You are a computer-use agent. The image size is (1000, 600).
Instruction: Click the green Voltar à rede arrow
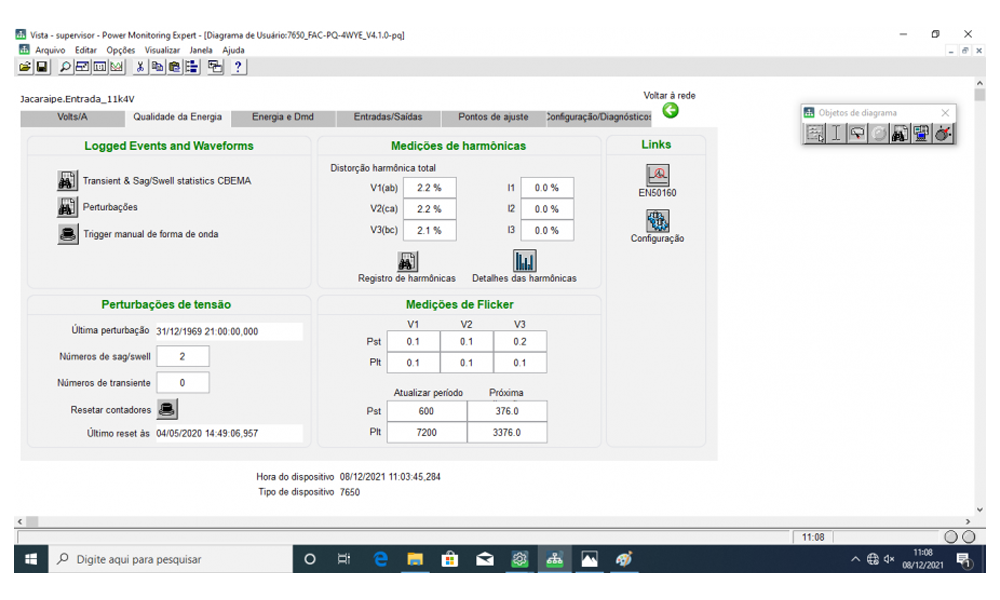pos(670,110)
